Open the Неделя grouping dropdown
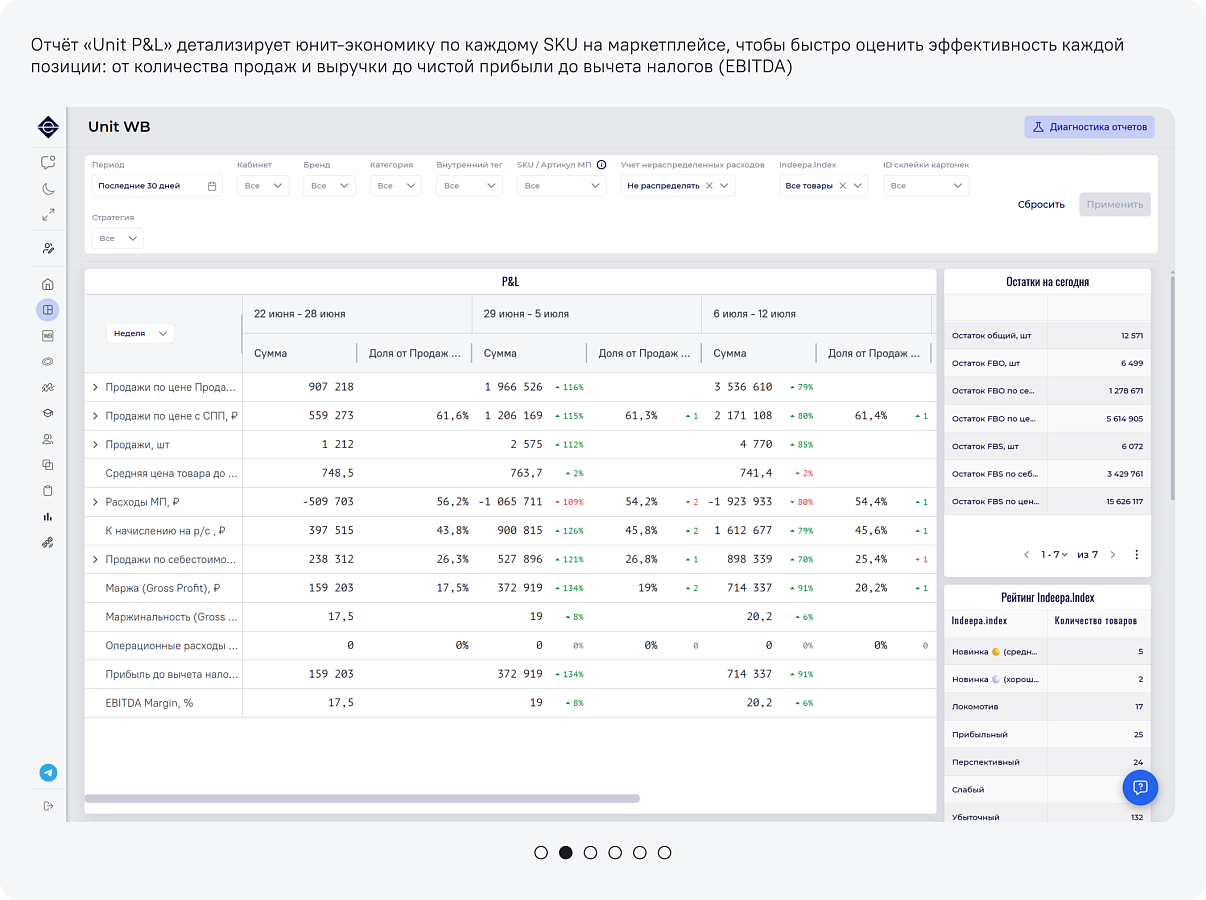 140,333
